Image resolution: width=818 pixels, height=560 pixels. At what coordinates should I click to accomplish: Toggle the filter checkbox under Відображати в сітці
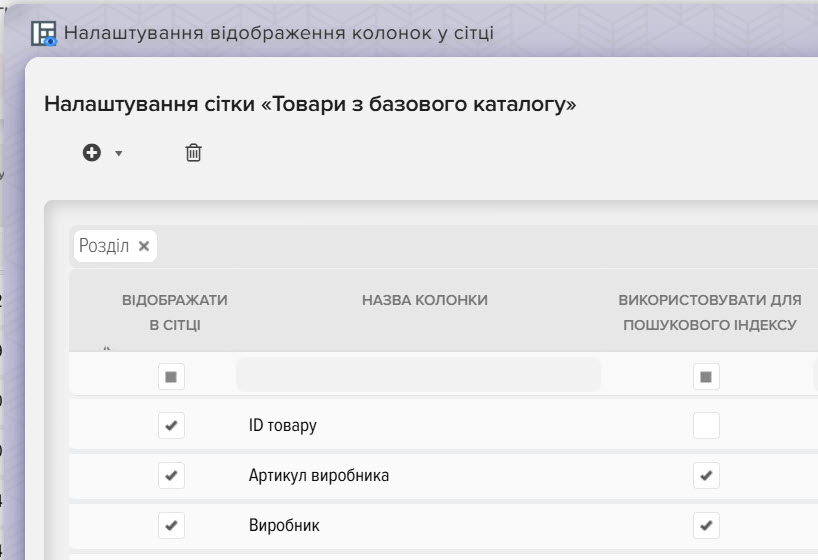click(x=171, y=377)
